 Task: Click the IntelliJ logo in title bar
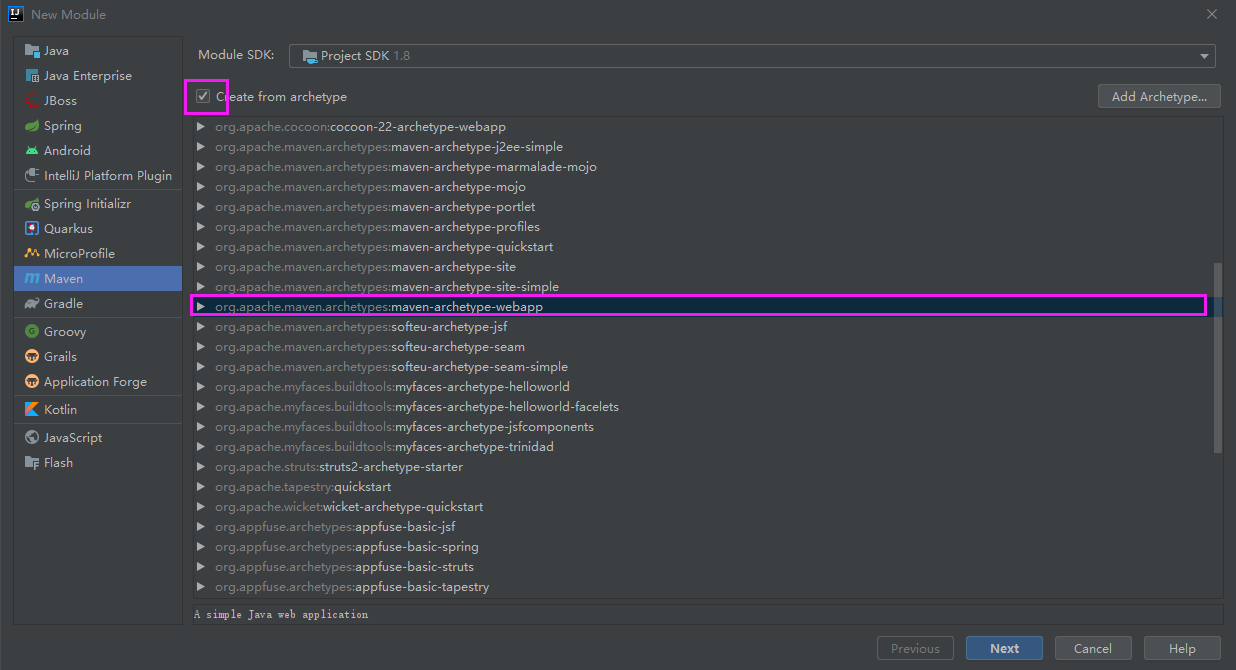point(15,14)
